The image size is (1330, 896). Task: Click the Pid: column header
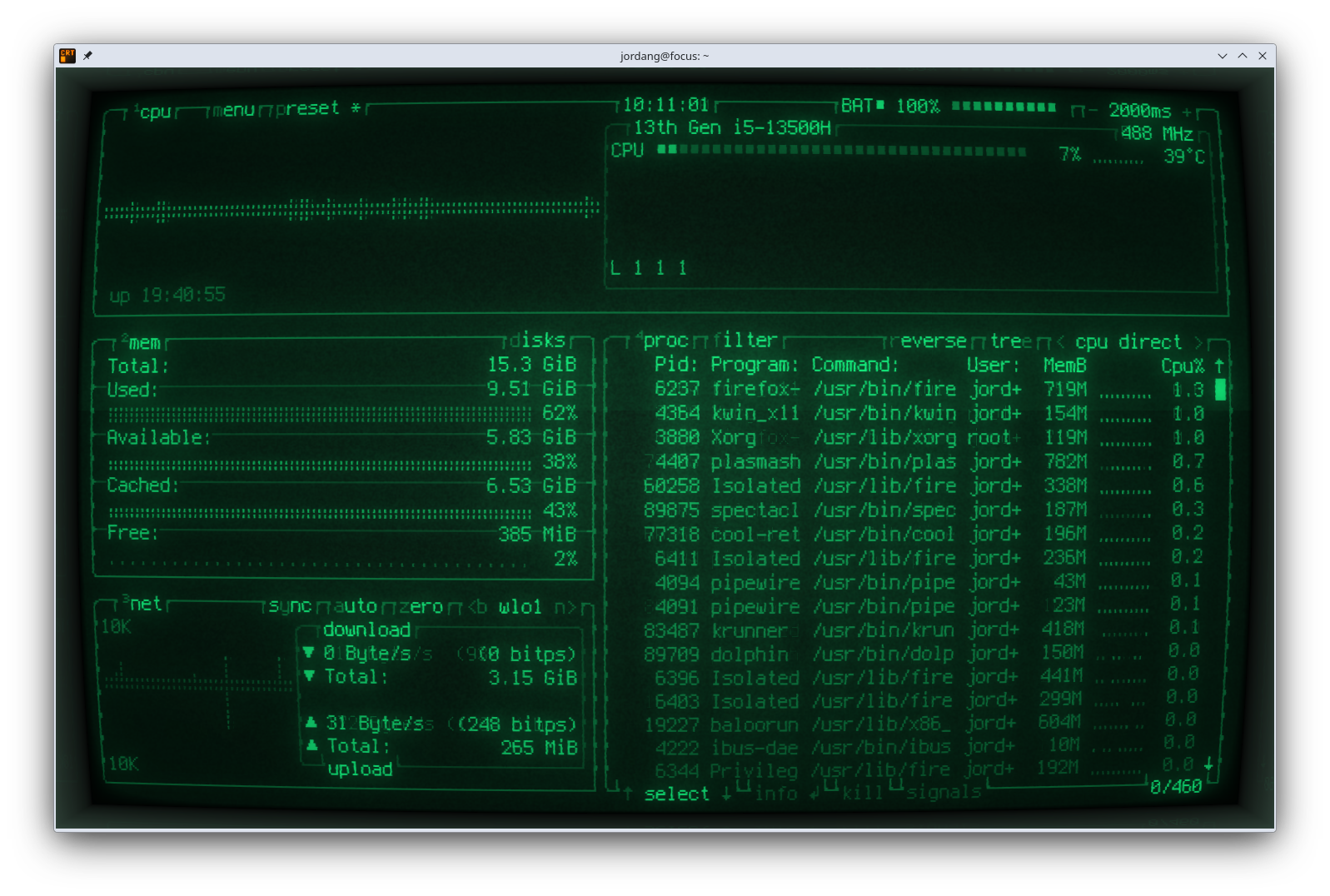click(x=676, y=365)
